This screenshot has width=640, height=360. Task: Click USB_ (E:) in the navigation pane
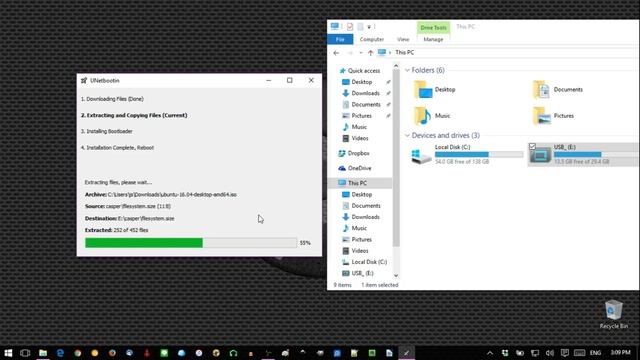coord(358,273)
